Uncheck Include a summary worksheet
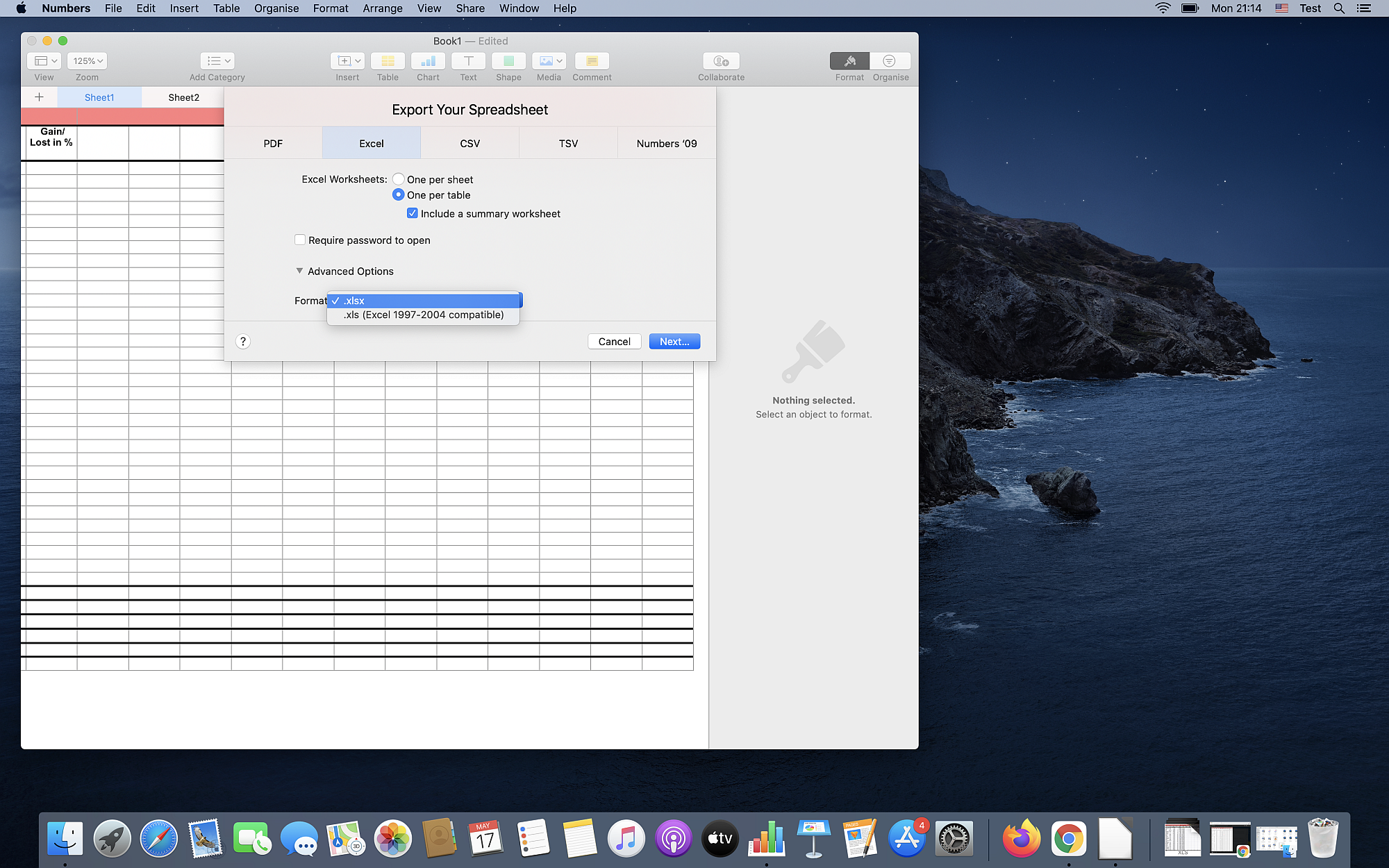The width and height of the screenshot is (1389, 868). pyautogui.click(x=413, y=214)
